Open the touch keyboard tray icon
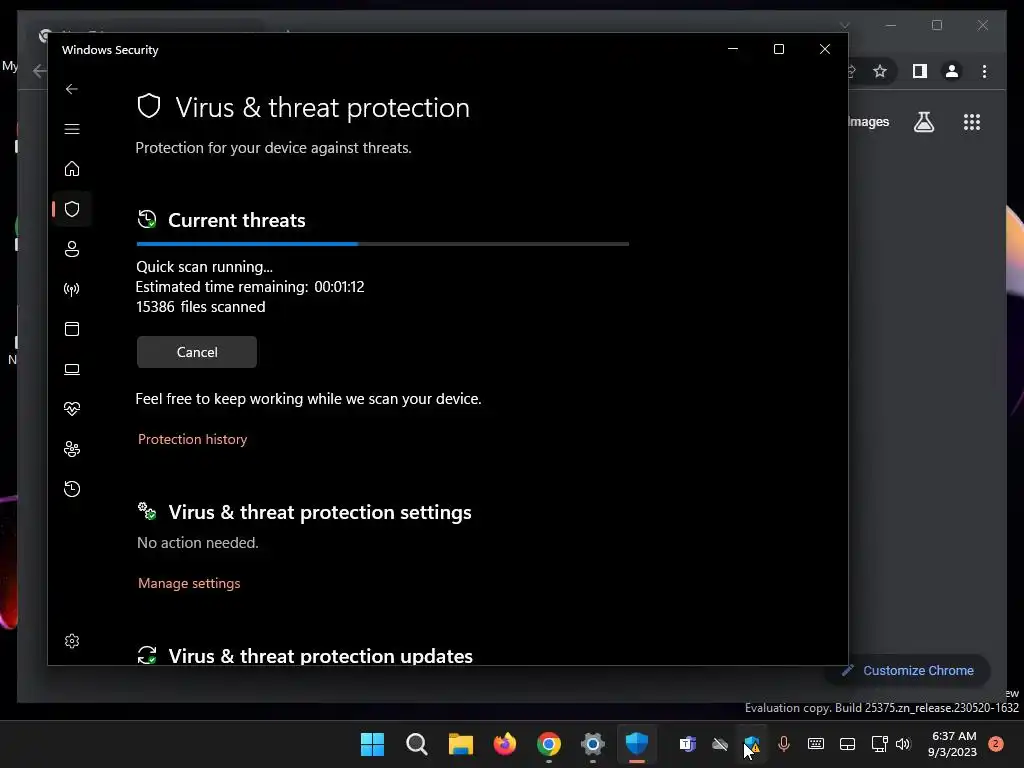This screenshot has height=768, width=1024. point(816,744)
